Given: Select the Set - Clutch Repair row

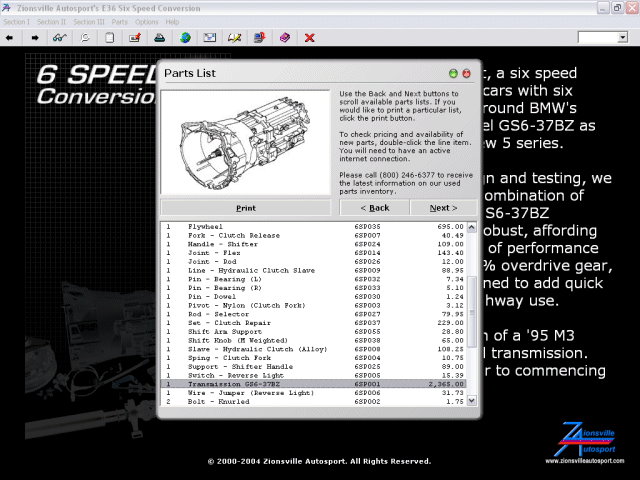Looking at the screenshot, I should click(x=313, y=323).
